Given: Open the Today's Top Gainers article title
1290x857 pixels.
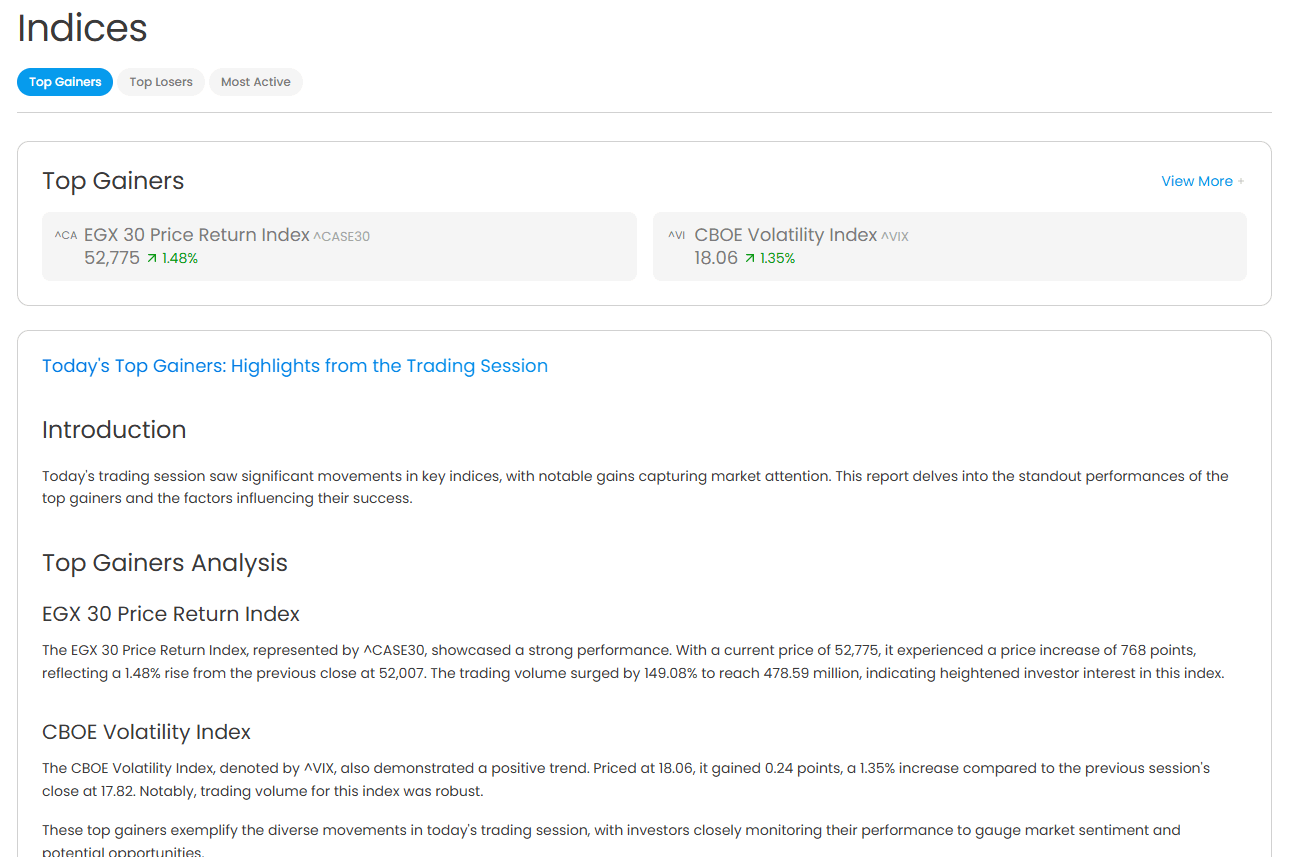Looking at the screenshot, I should point(295,366).
